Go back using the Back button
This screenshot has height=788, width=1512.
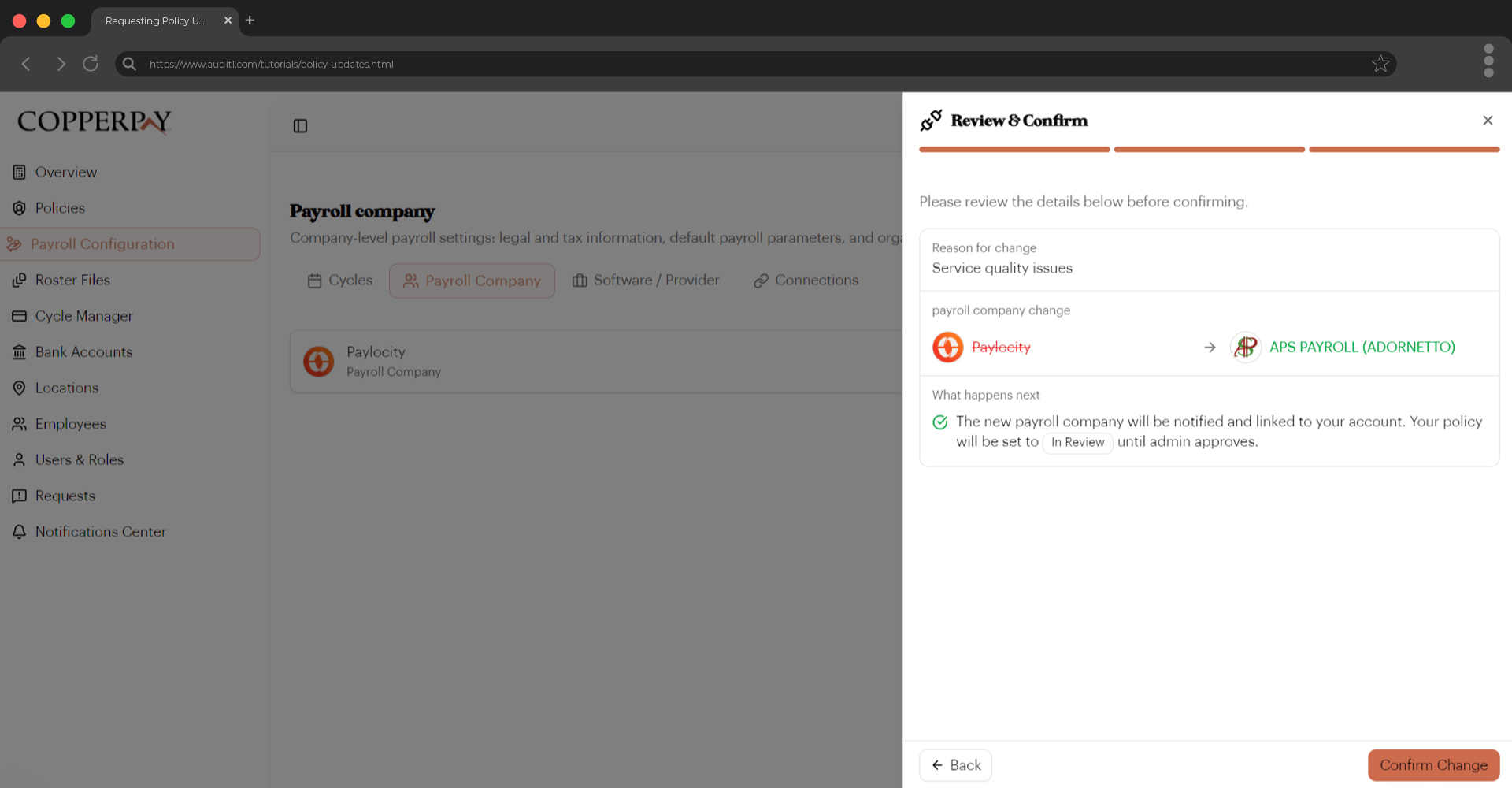coord(955,764)
